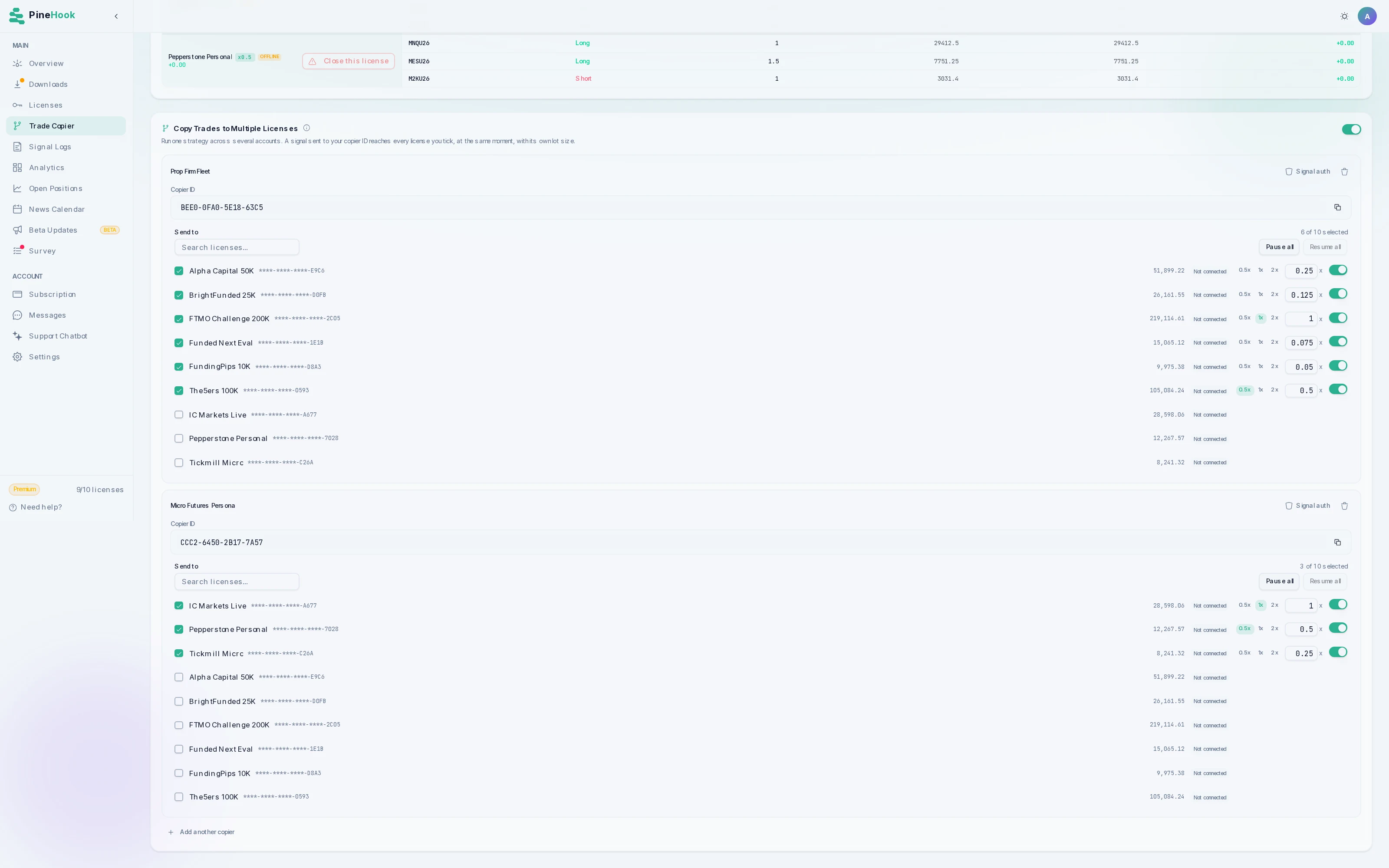Disable Copy Trades to Multiple Licenses switch
The height and width of the screenshot is (868, 1389).
1351,129
